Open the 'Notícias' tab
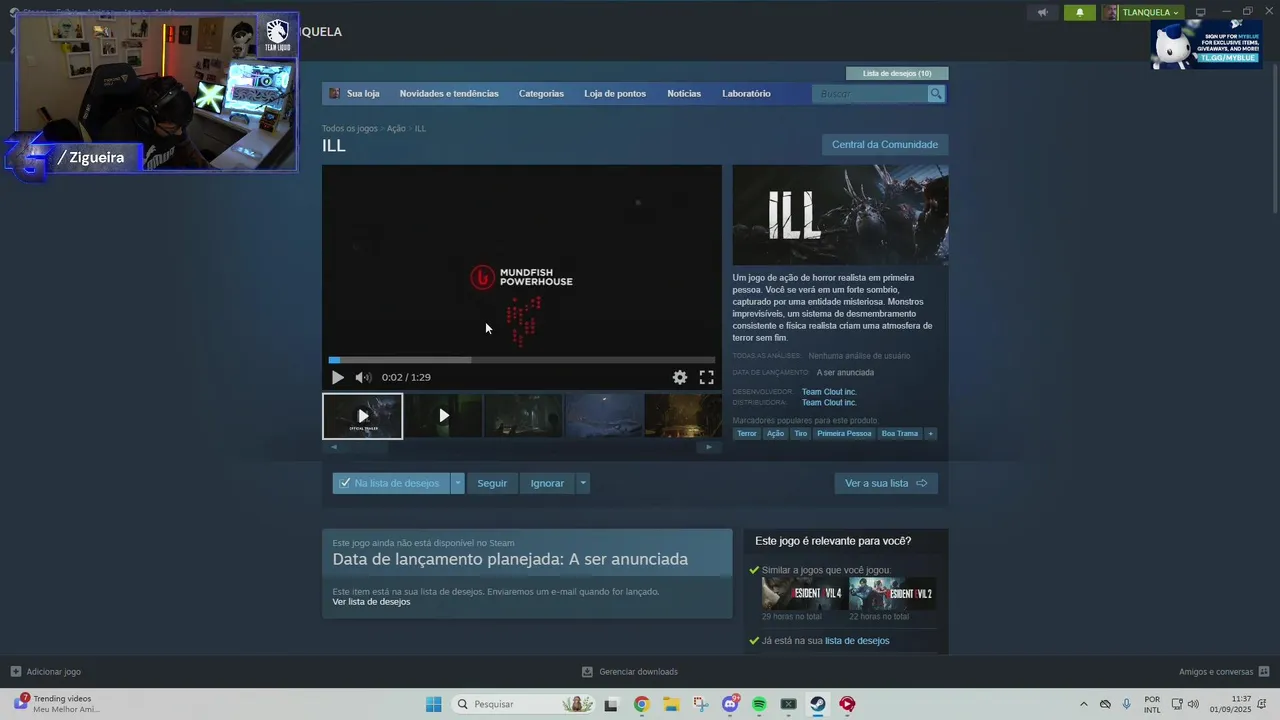The image size is (1280, 720). (684, 94)
